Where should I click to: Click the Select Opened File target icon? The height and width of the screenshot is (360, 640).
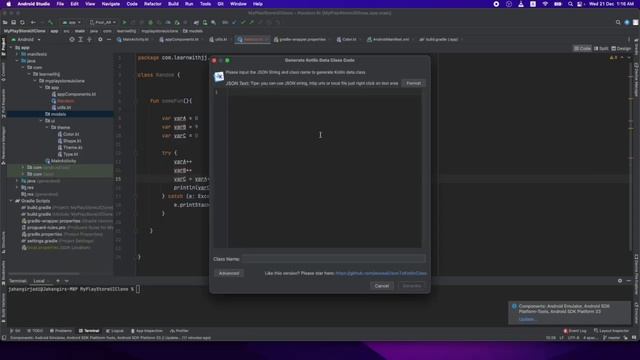pyautogui.click(x=72, y=40)
